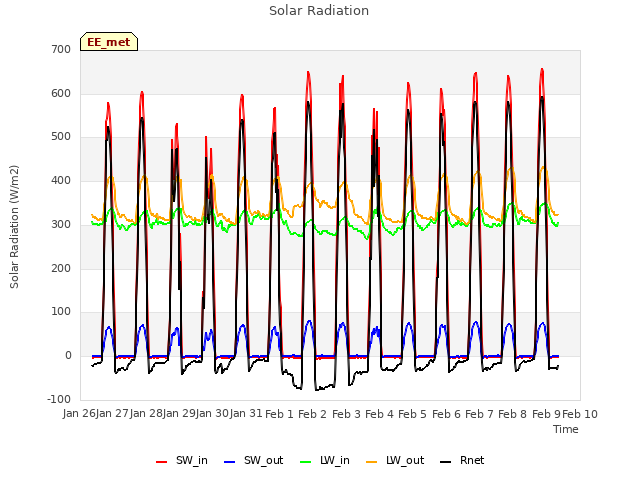Click the Feb 3 x-axis tick label

pyautogui.click(x=346, y=414)
